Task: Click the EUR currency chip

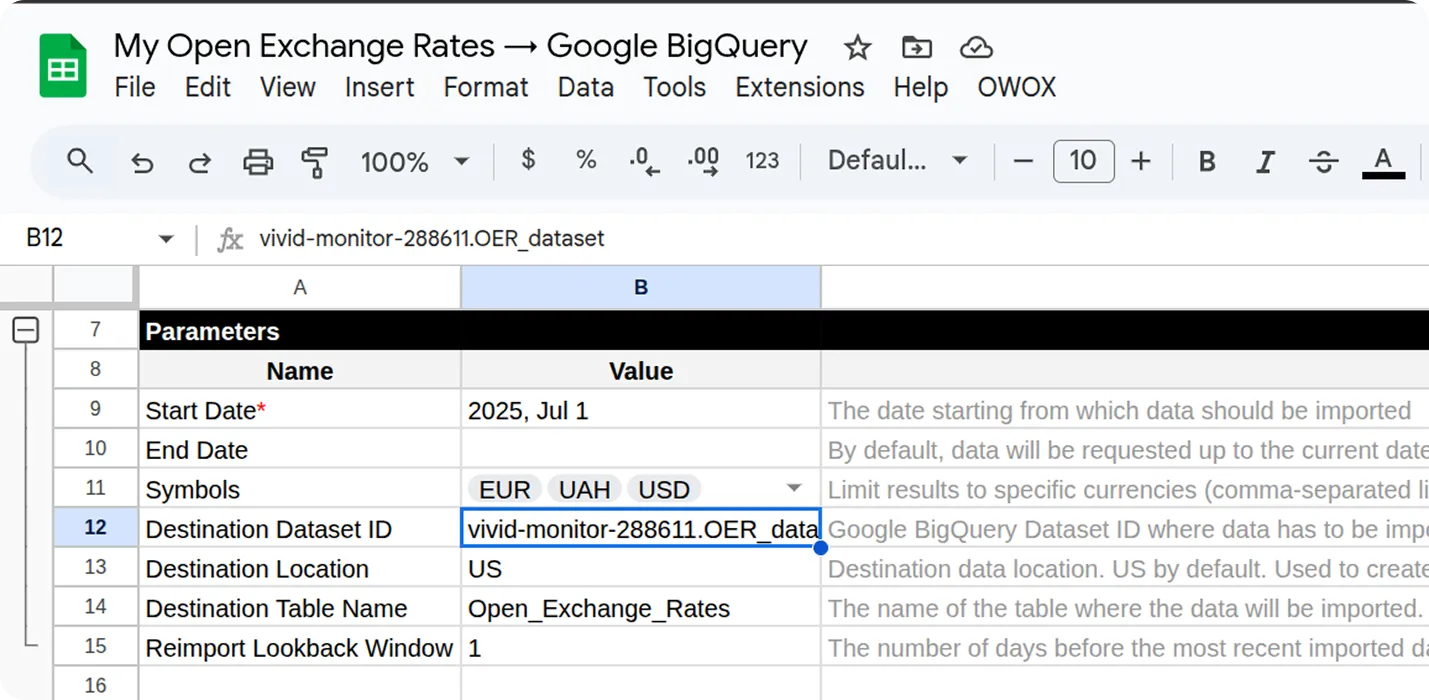Action: point(505,489)
